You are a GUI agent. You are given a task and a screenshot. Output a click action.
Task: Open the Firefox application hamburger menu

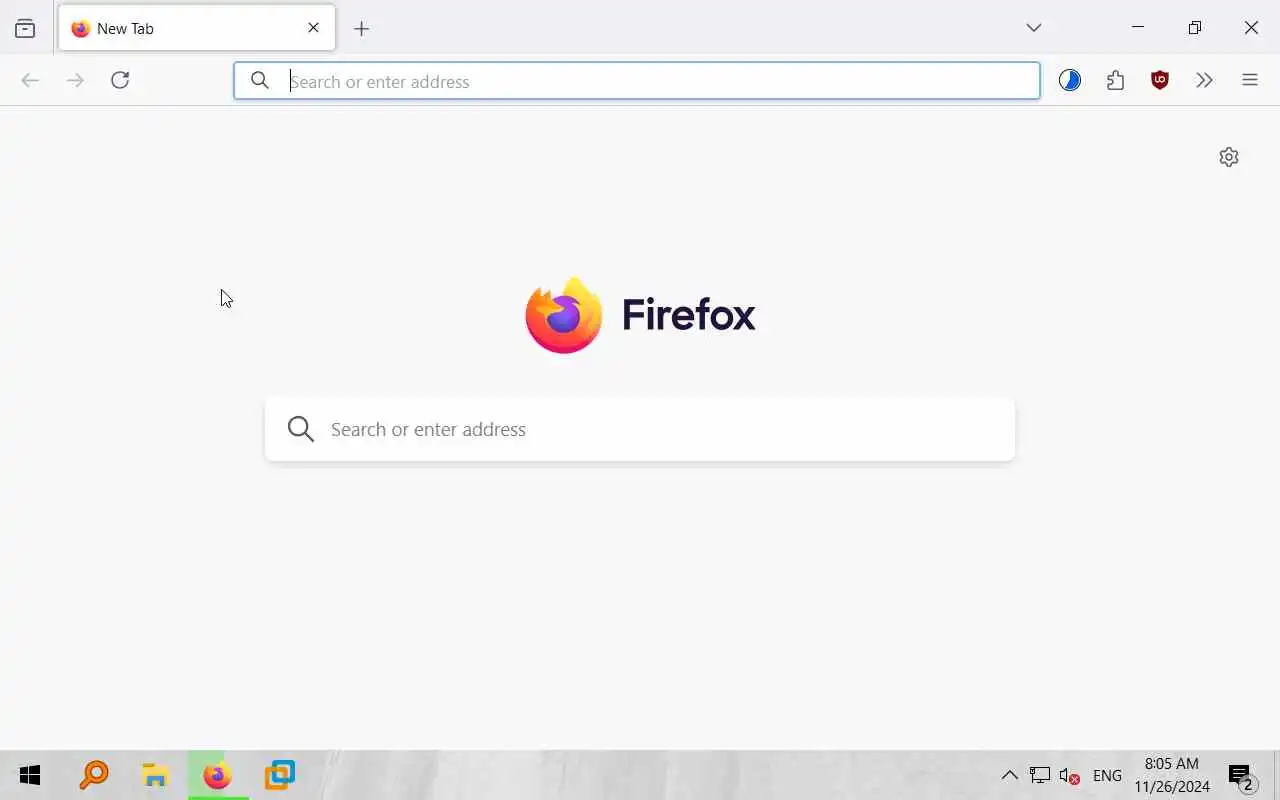pyautogui.click(x=1250, y=80)
